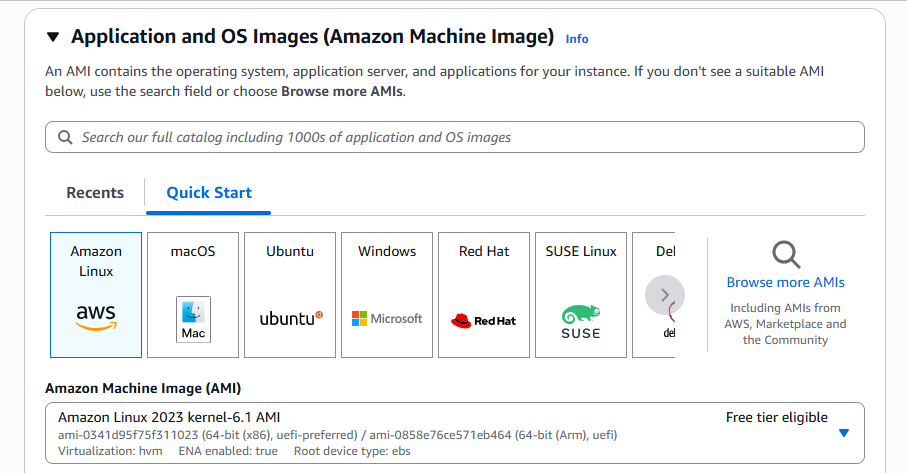The image size is (907, 473).
Task: Click the Free tier eligible label
Action: tap(777, 417)
